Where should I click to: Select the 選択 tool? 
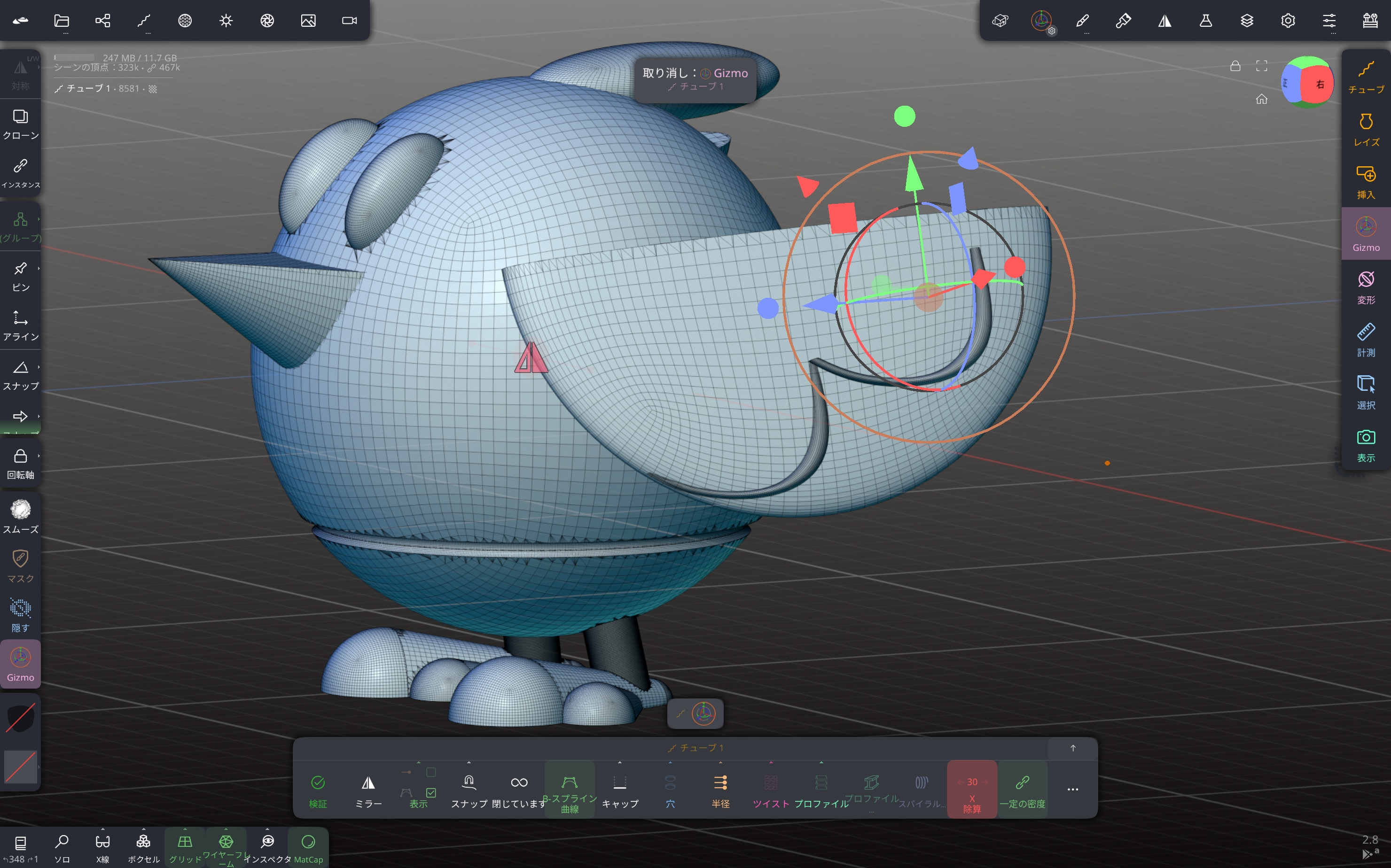(1366, 393)
